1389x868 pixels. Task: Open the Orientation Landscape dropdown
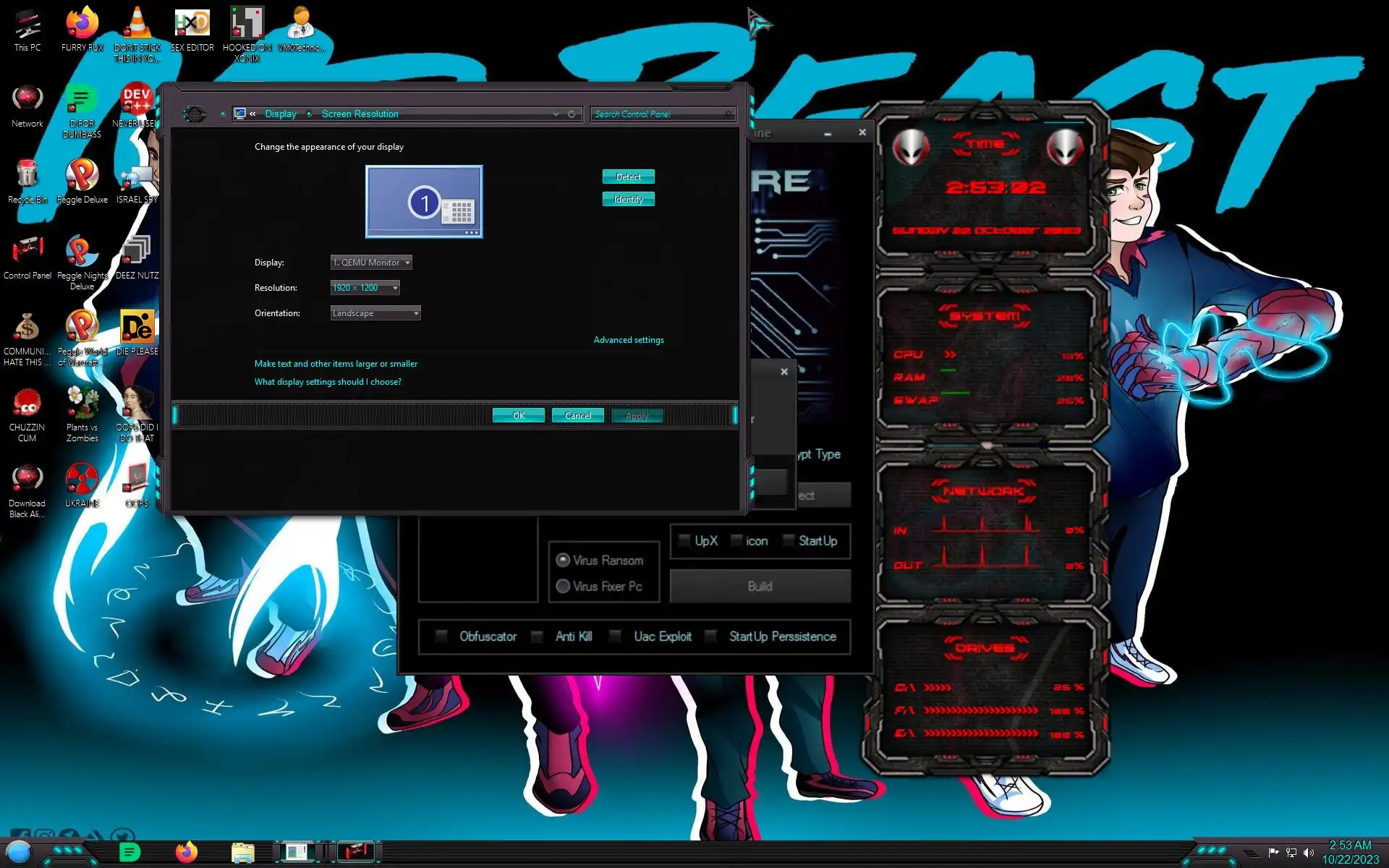(375, 313)
